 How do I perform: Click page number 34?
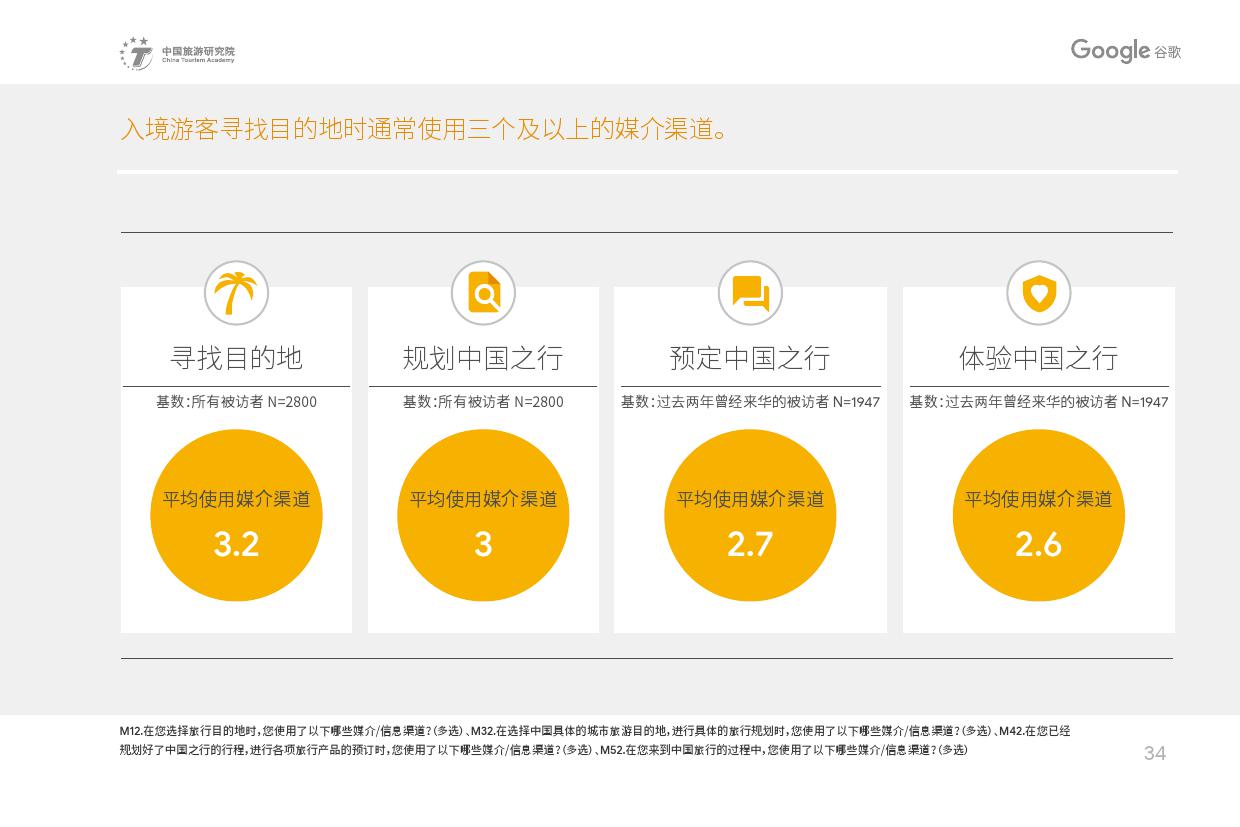coord(1154,754)
